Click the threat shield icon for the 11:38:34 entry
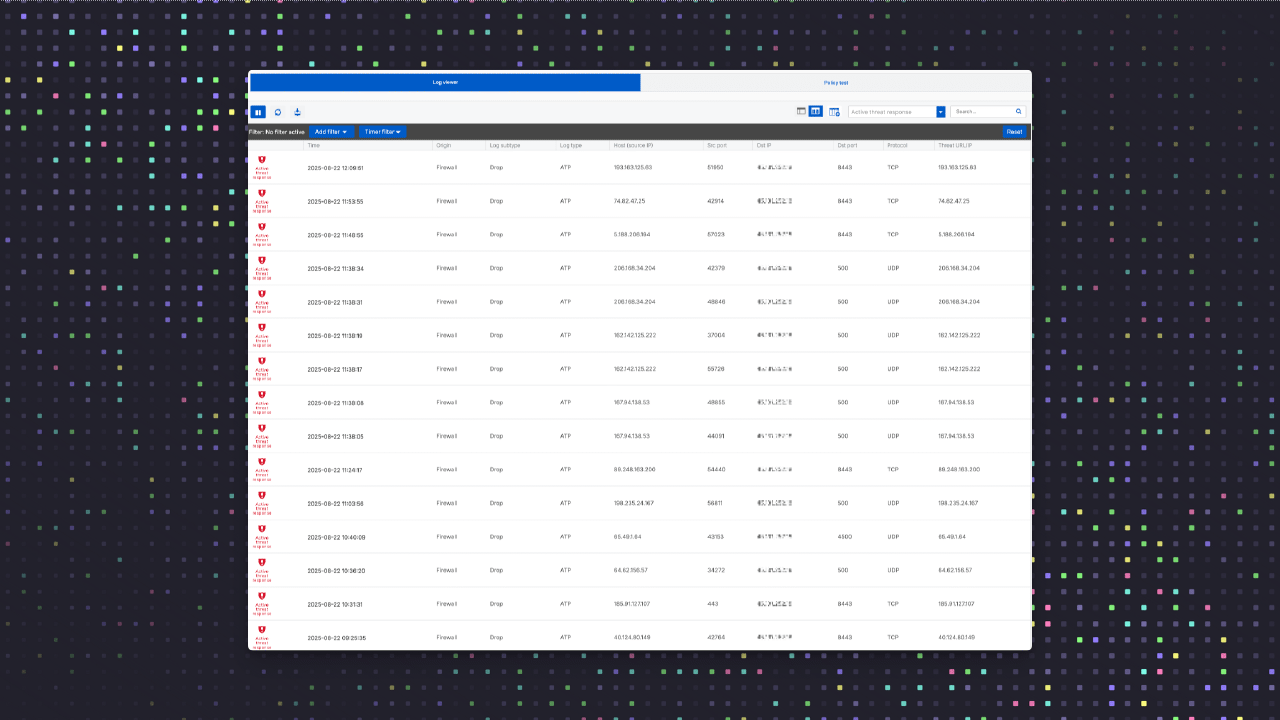 (262, 260)
